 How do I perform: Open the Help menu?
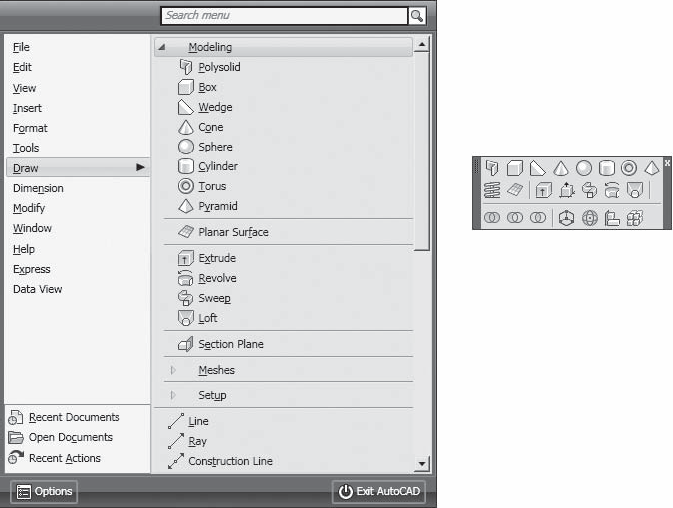pyautogui.click(x=24, y=249)
